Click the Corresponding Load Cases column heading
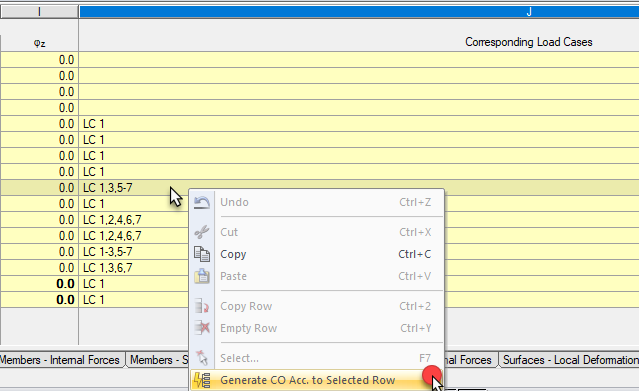Image resolution: width=639 pixels, height=391 pixels. coord(529,42)
